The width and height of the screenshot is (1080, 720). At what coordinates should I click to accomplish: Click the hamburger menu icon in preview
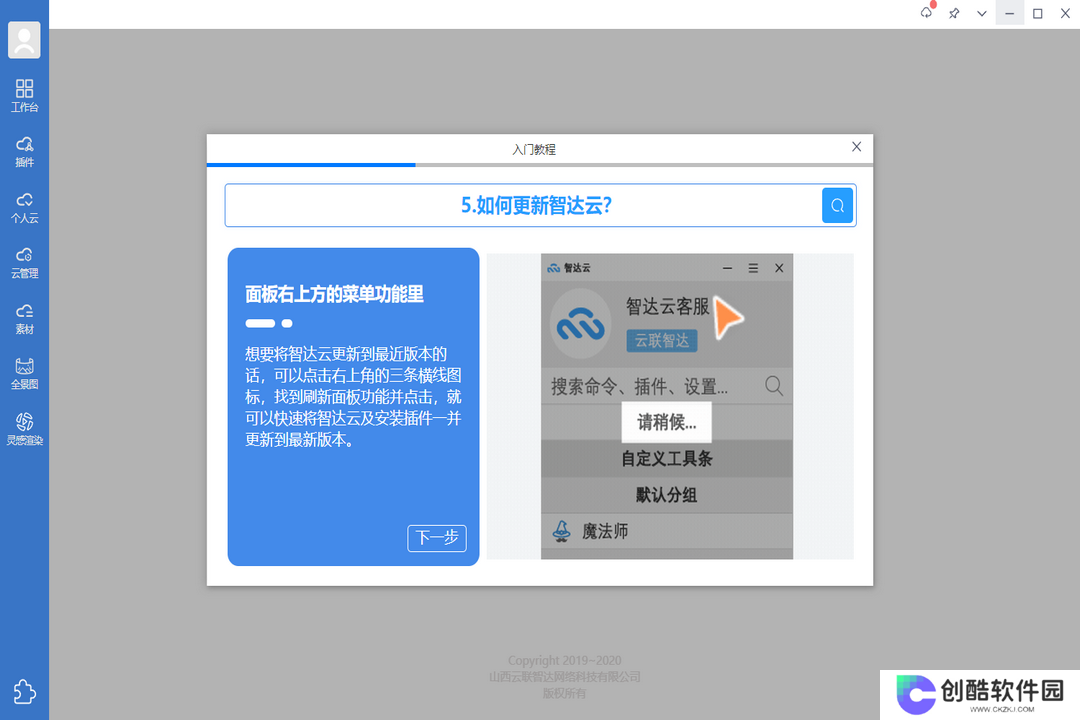pos(754,268)
